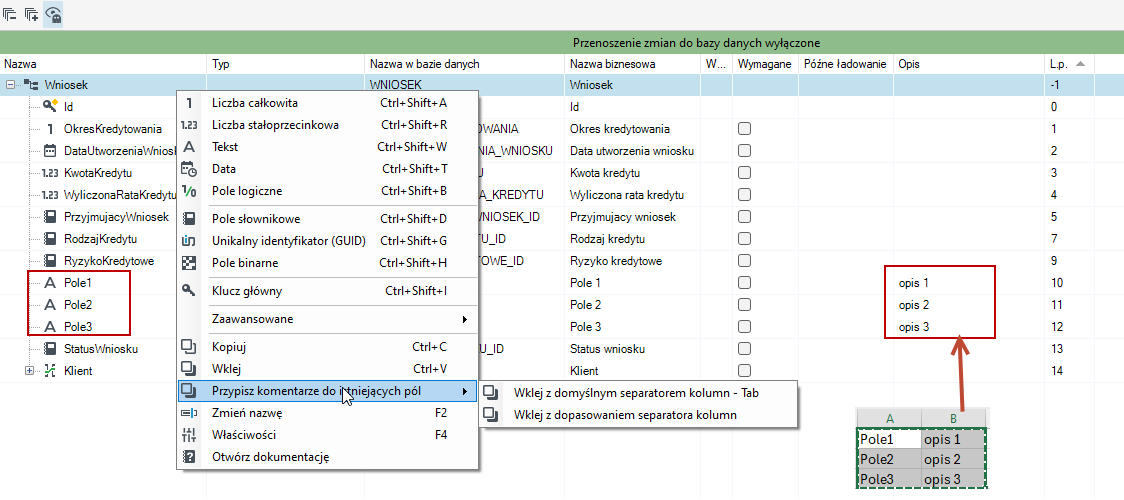This screenshot has height=500, width=1124.
Task: Click cell B with 'opis 1' in spreadsheet
Action: pyautogui.click(x=953, y=439)
